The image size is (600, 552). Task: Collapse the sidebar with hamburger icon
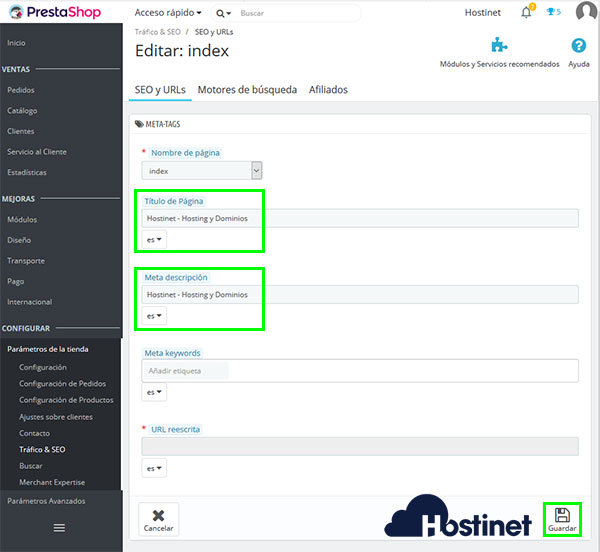click(x=59, y=528)
